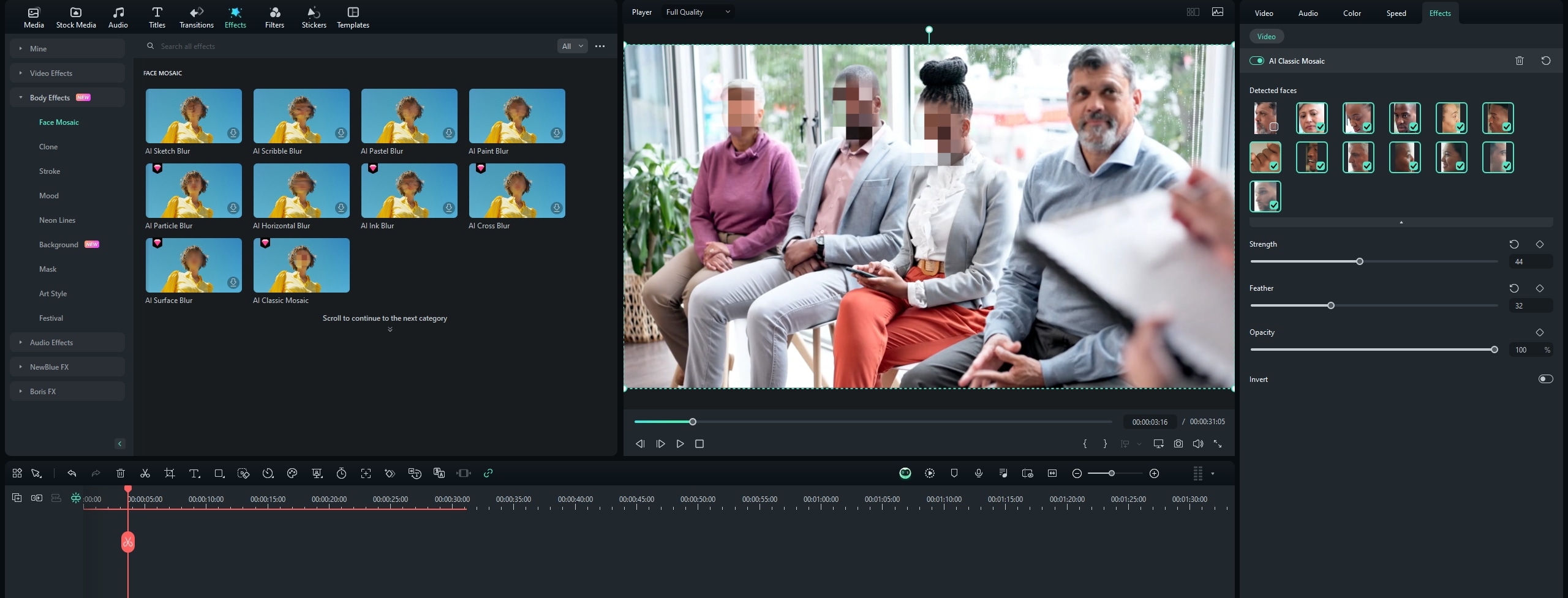
Task: Uncheck the third face in first row
Action: (x=1367, y=127)
